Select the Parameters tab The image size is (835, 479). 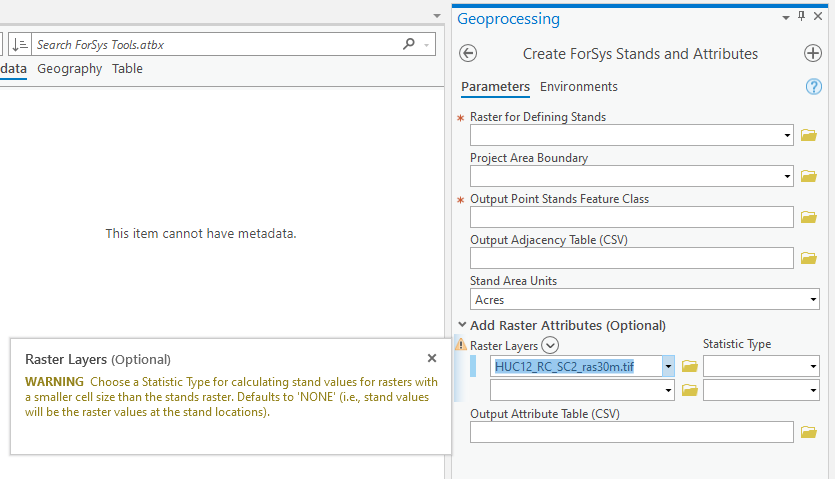pos(495,87)
